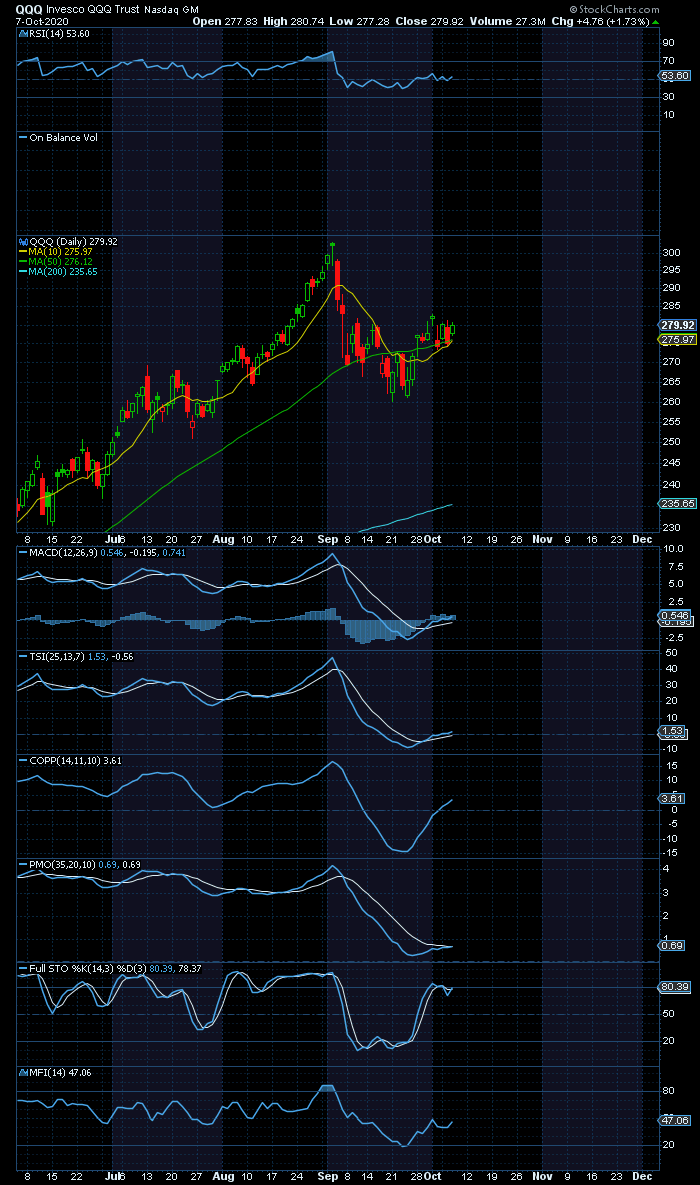Click the '0.546' MACD value tag on right axis
Image resolution: width=700 pixels, height=1185 pixels.
tap(675, 615)
